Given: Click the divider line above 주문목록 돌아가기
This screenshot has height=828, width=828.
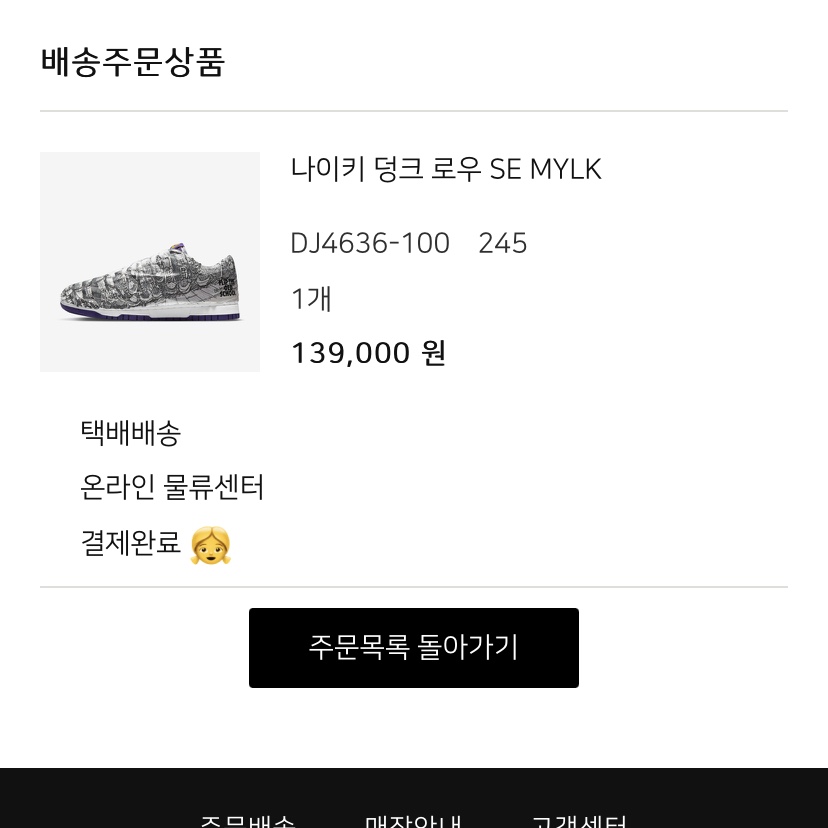Looking at the screenshot, I should (x=414, y=587).
